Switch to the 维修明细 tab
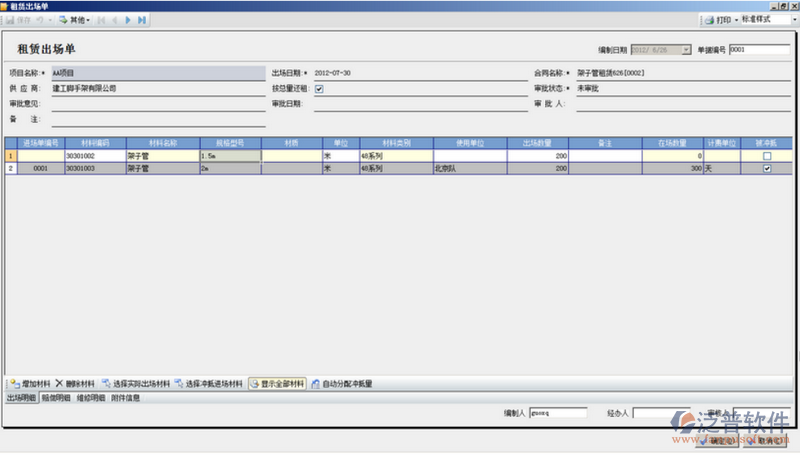 pyautogui.click(x=91, y=398)
